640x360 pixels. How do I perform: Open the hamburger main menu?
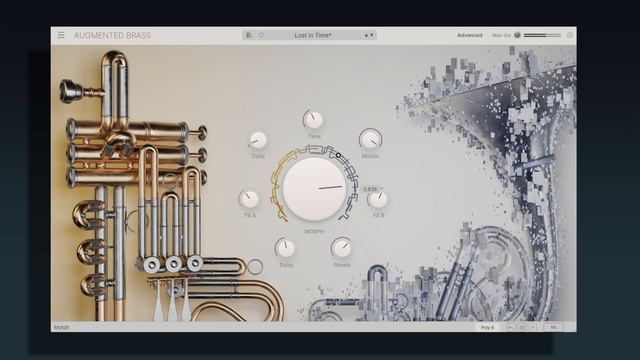point(61,35)
